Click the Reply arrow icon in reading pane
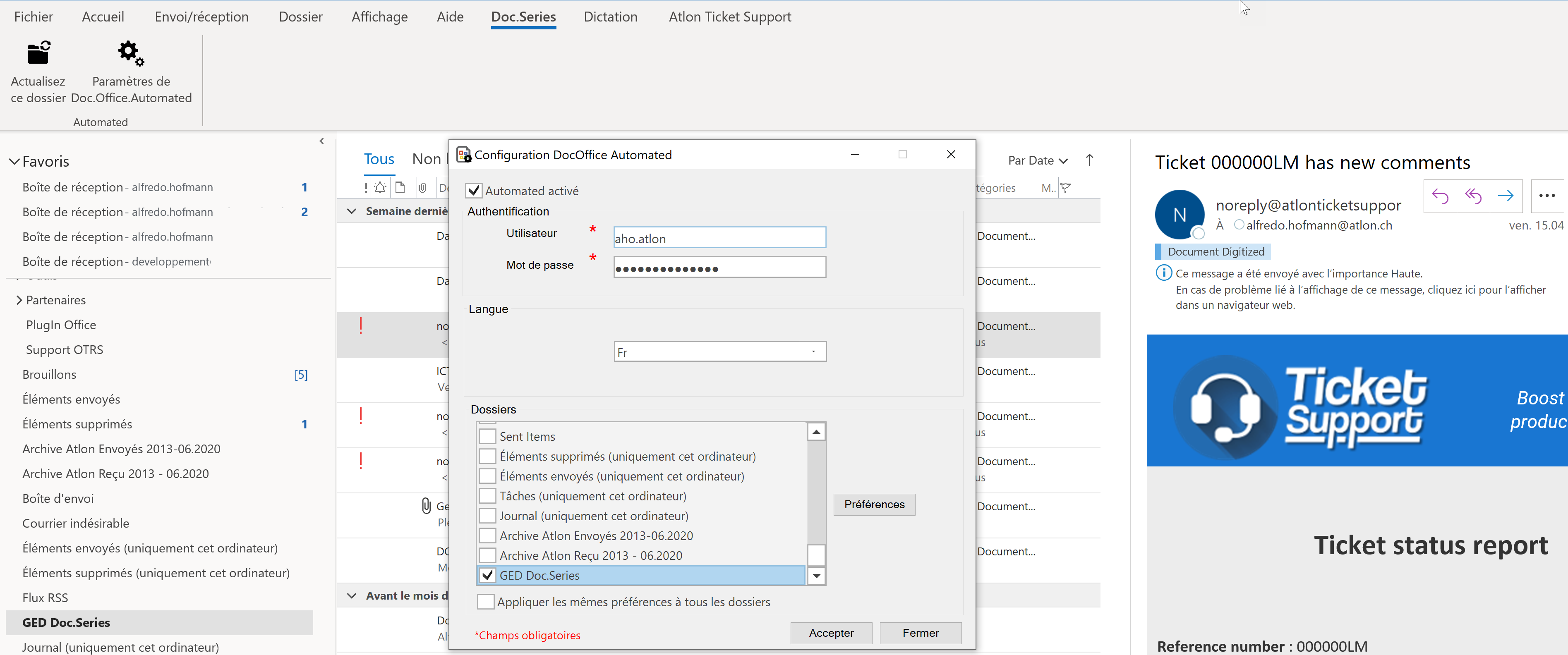The image size is (1568, 655). point(1440,196)
